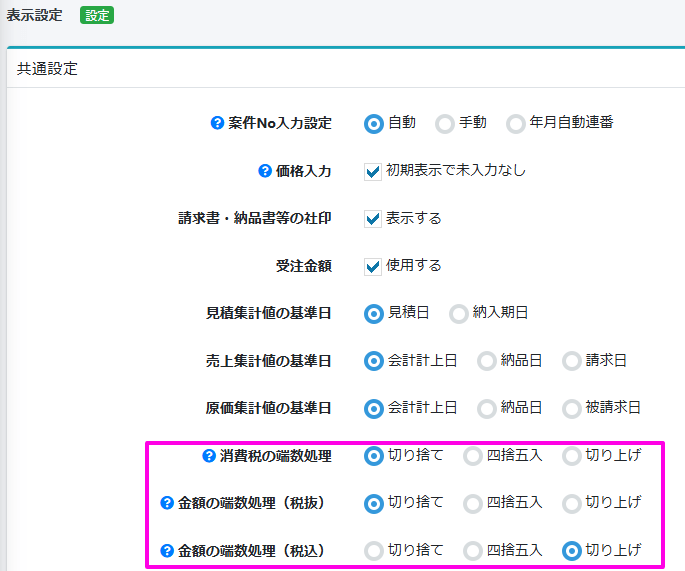This screenshot has width=685, height=571.
Task: Select 四捨五入 for 金額の端数処理（税込）
Action: pyautogui.click(x=473, y=551)
